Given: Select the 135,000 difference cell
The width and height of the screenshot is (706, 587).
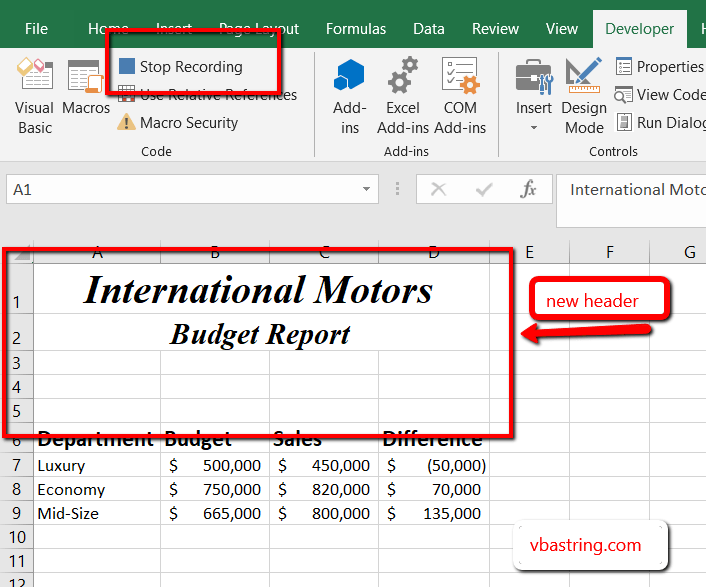Looking at the screenshot, I should [434, 513].
